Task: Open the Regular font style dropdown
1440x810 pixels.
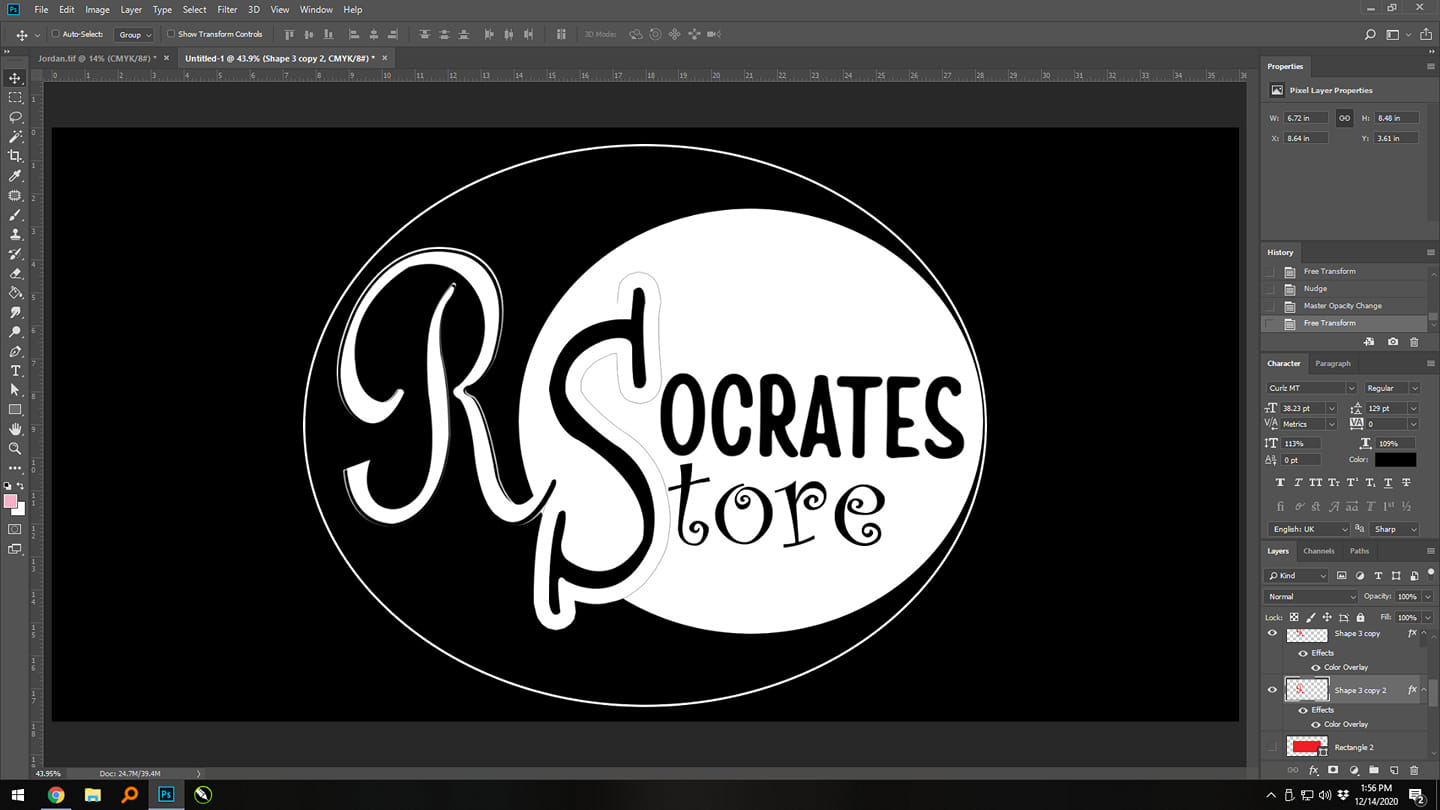Action: coord(1392,388)
